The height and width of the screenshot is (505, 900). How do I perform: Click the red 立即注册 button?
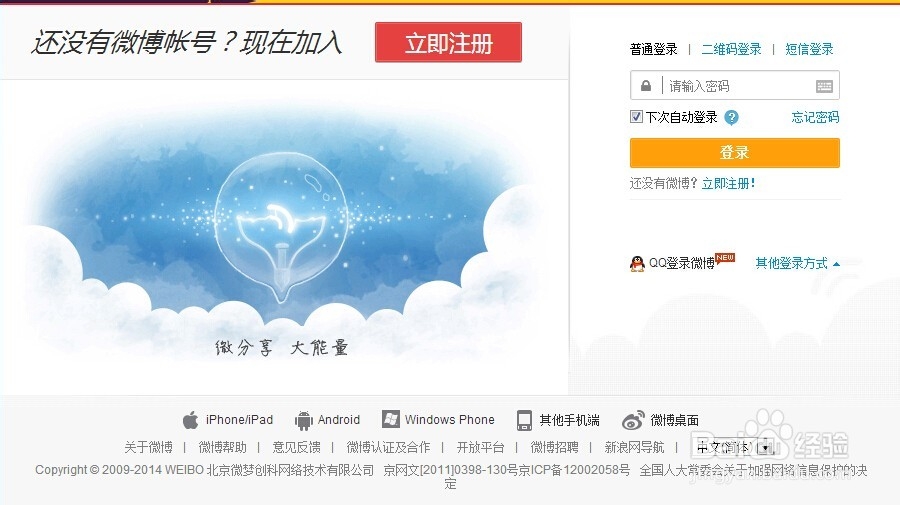coord(448,42)
